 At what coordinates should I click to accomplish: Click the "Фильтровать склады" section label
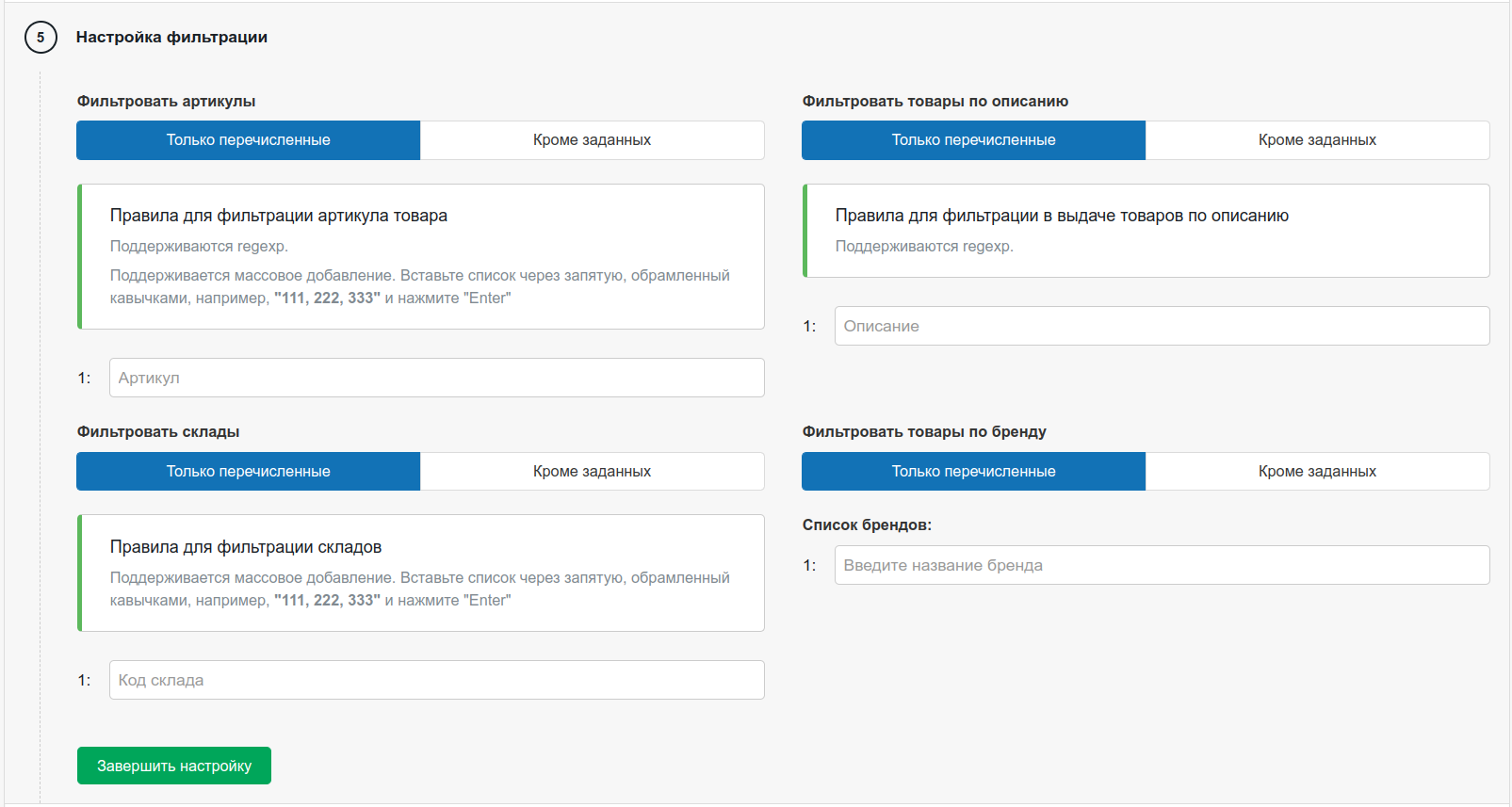[158, 432]
